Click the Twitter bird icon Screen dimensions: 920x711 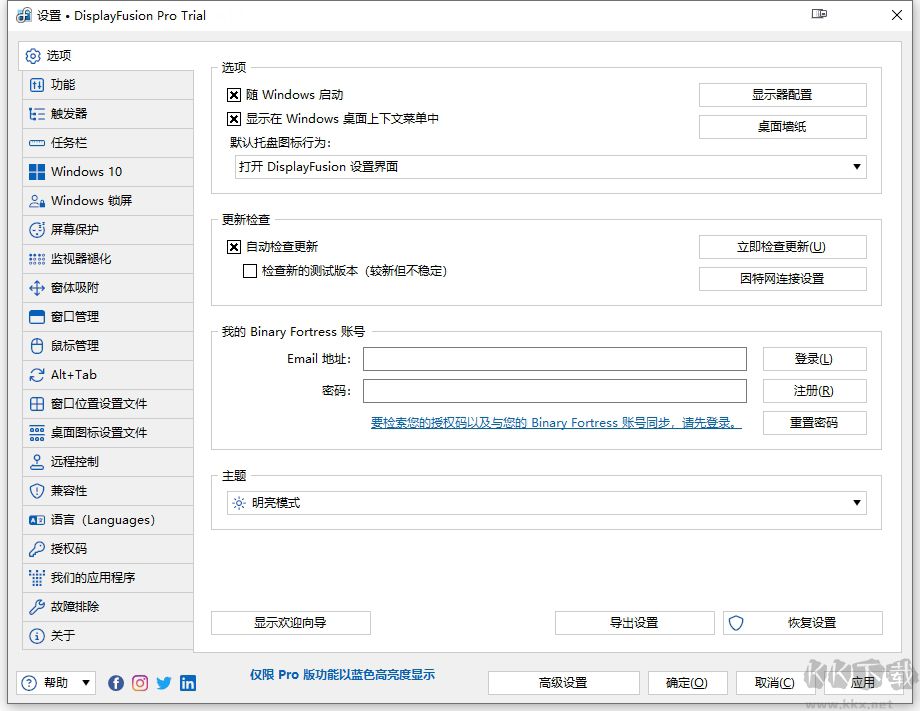pyautogui.click(x=163, y=683)
